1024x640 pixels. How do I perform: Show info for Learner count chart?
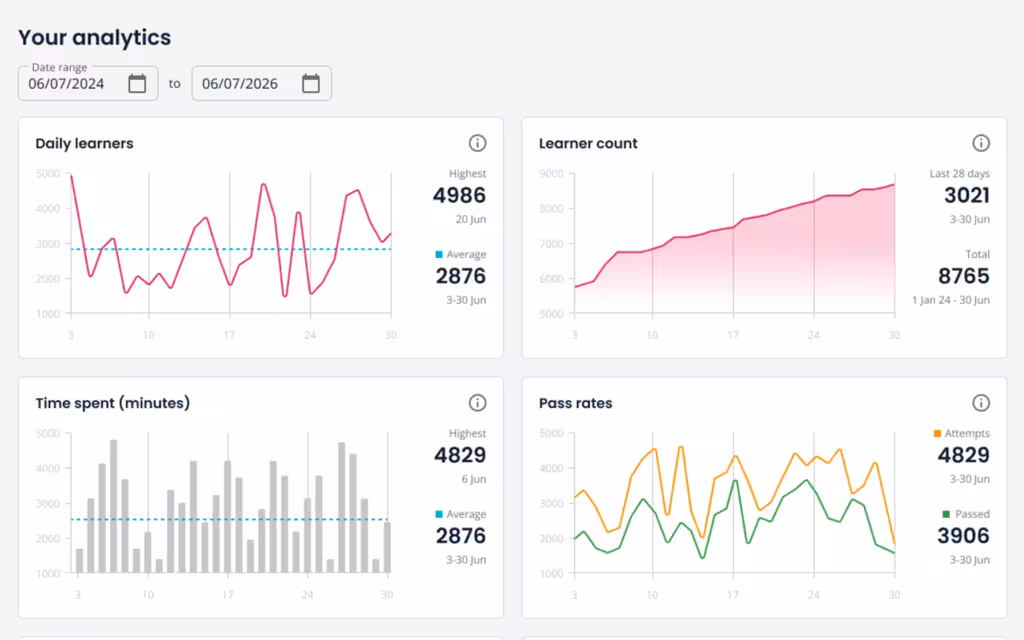coord(981,143)
